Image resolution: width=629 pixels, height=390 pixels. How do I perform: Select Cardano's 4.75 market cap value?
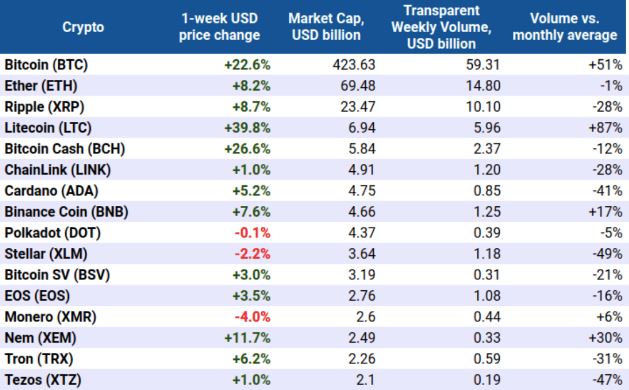(362, 191)
